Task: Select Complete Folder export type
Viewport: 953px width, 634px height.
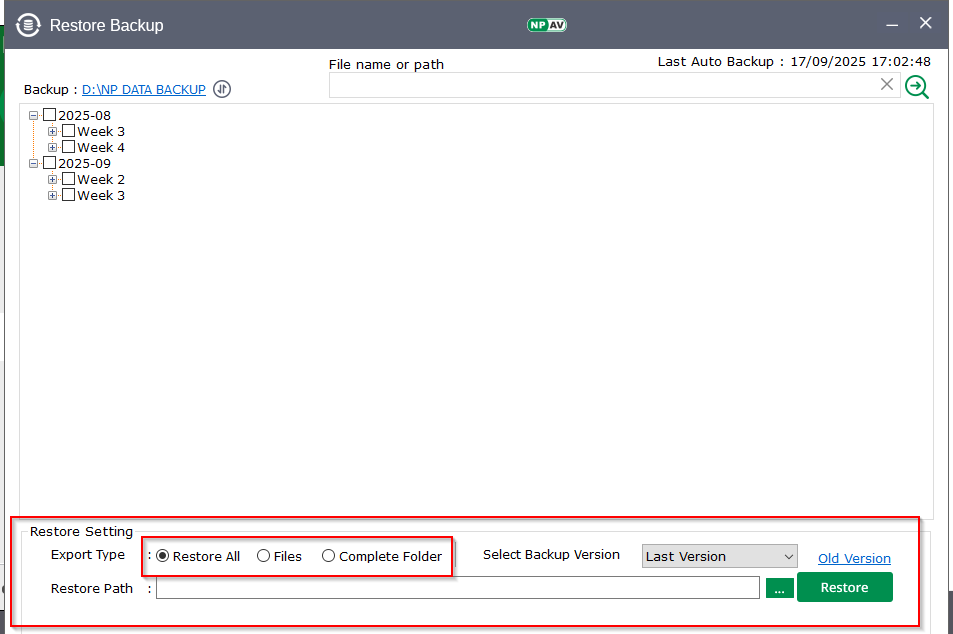Action: click(x=328, y=556)
